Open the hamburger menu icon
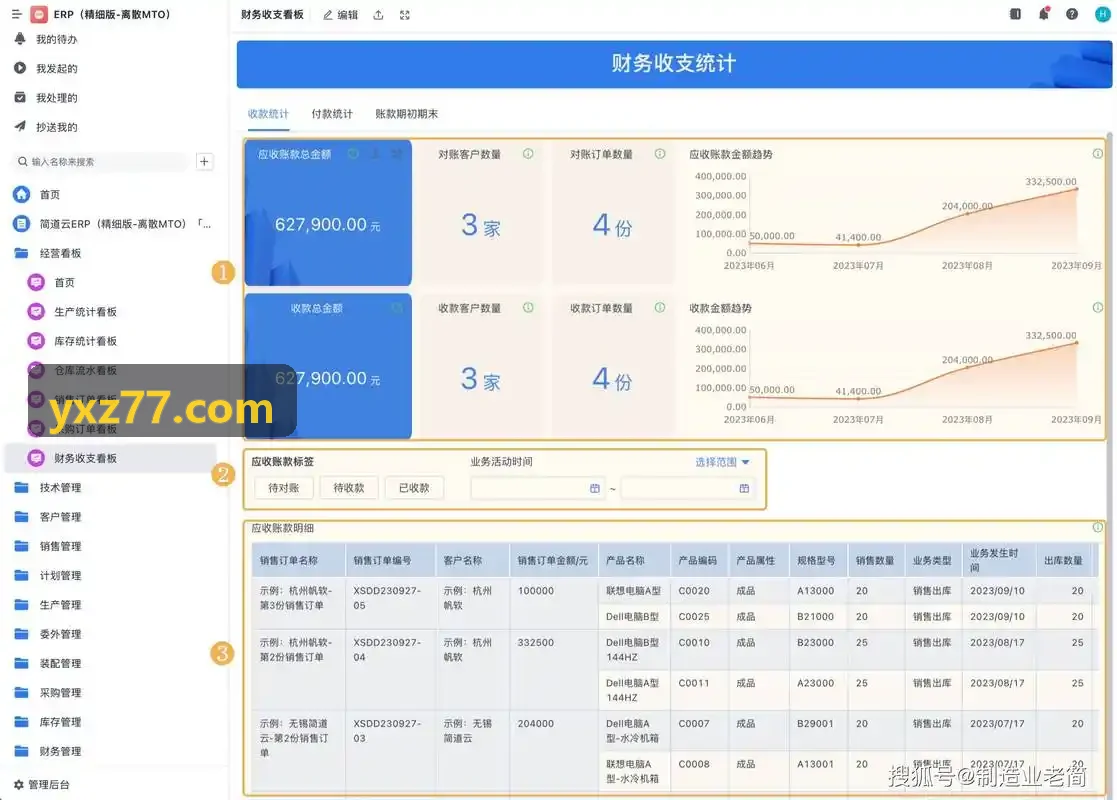 (17, 14)
